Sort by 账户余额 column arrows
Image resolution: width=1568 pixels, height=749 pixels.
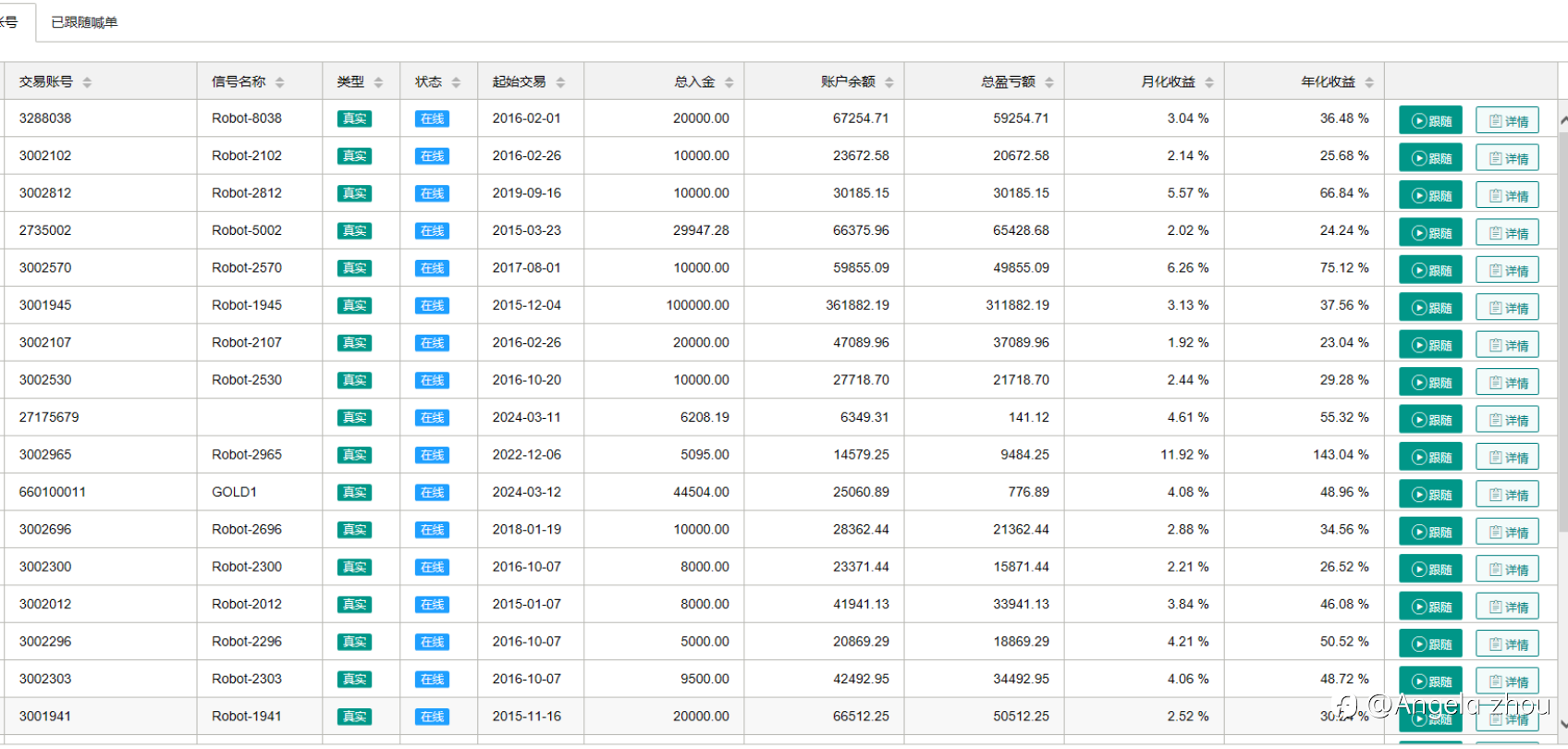tap(888, 82)
